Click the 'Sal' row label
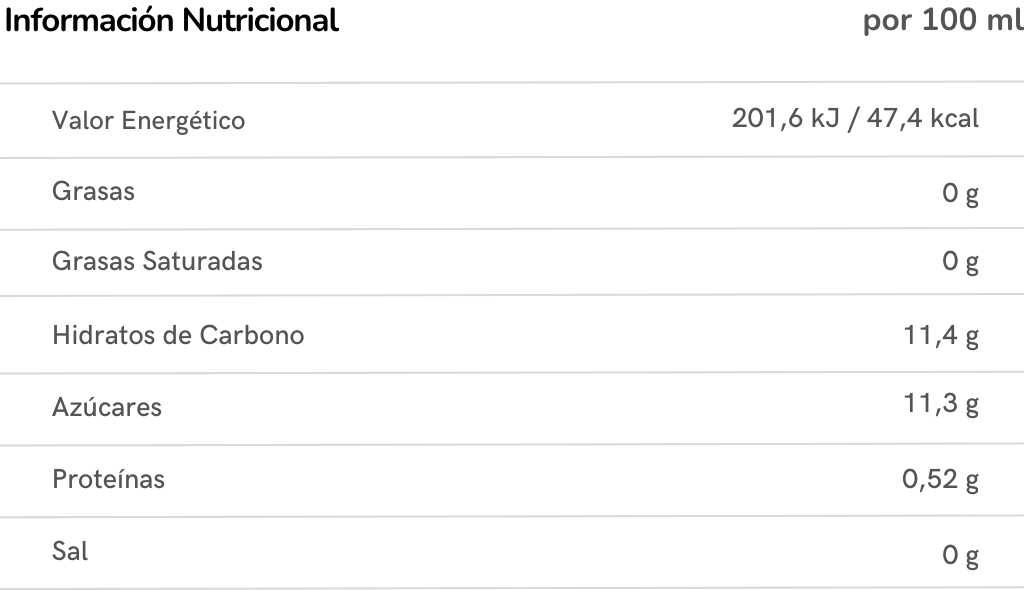1024x590 pixels. pyautogui.click(x=70, y=551)
